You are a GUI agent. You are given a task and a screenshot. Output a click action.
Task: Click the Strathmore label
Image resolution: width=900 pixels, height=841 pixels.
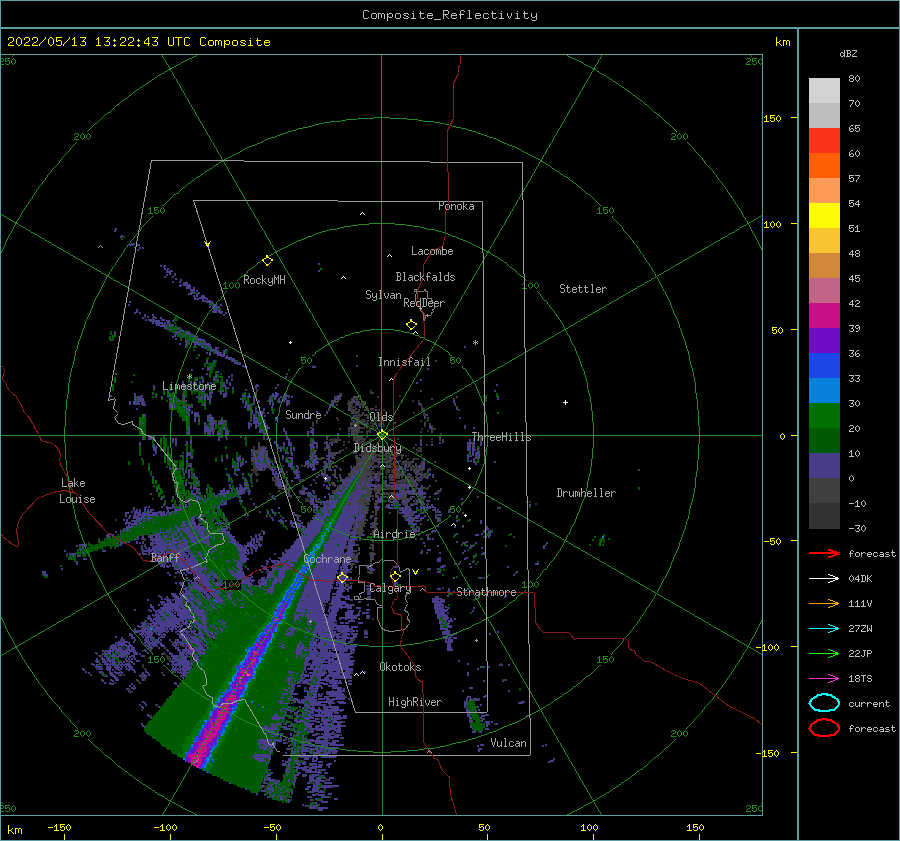click(x=486, y=592)
